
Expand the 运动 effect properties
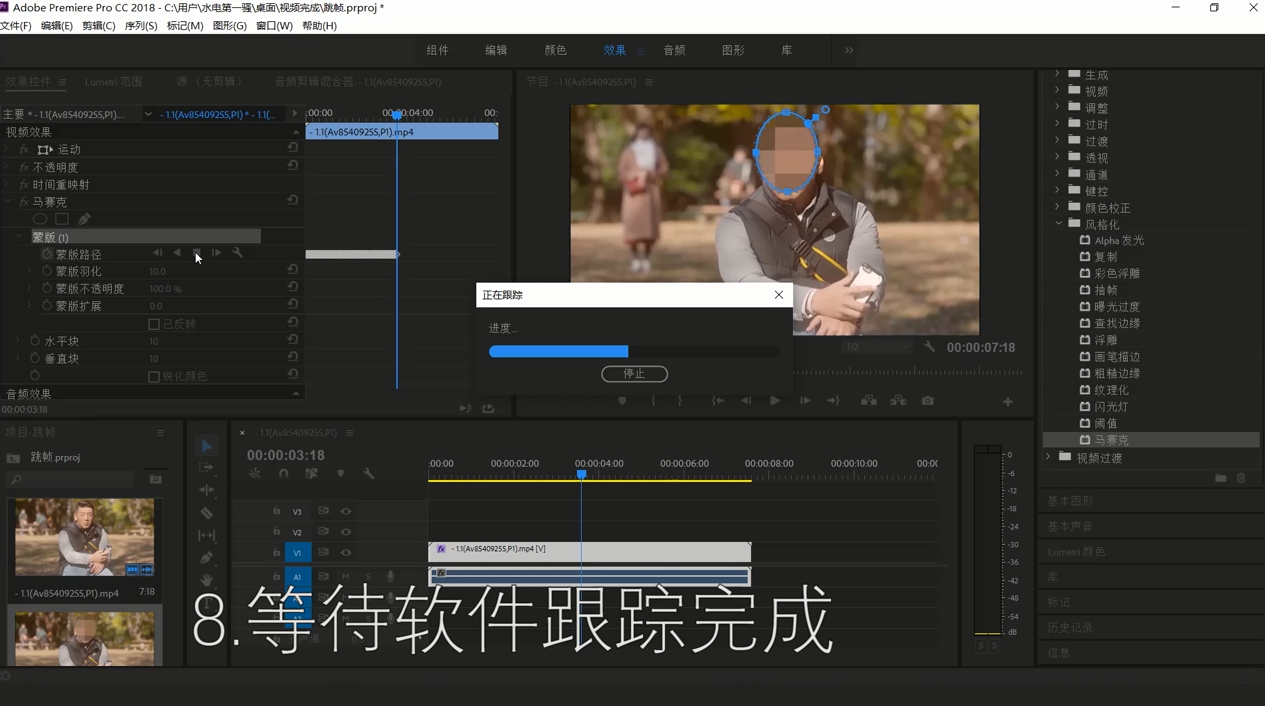(x=8, y=149)
